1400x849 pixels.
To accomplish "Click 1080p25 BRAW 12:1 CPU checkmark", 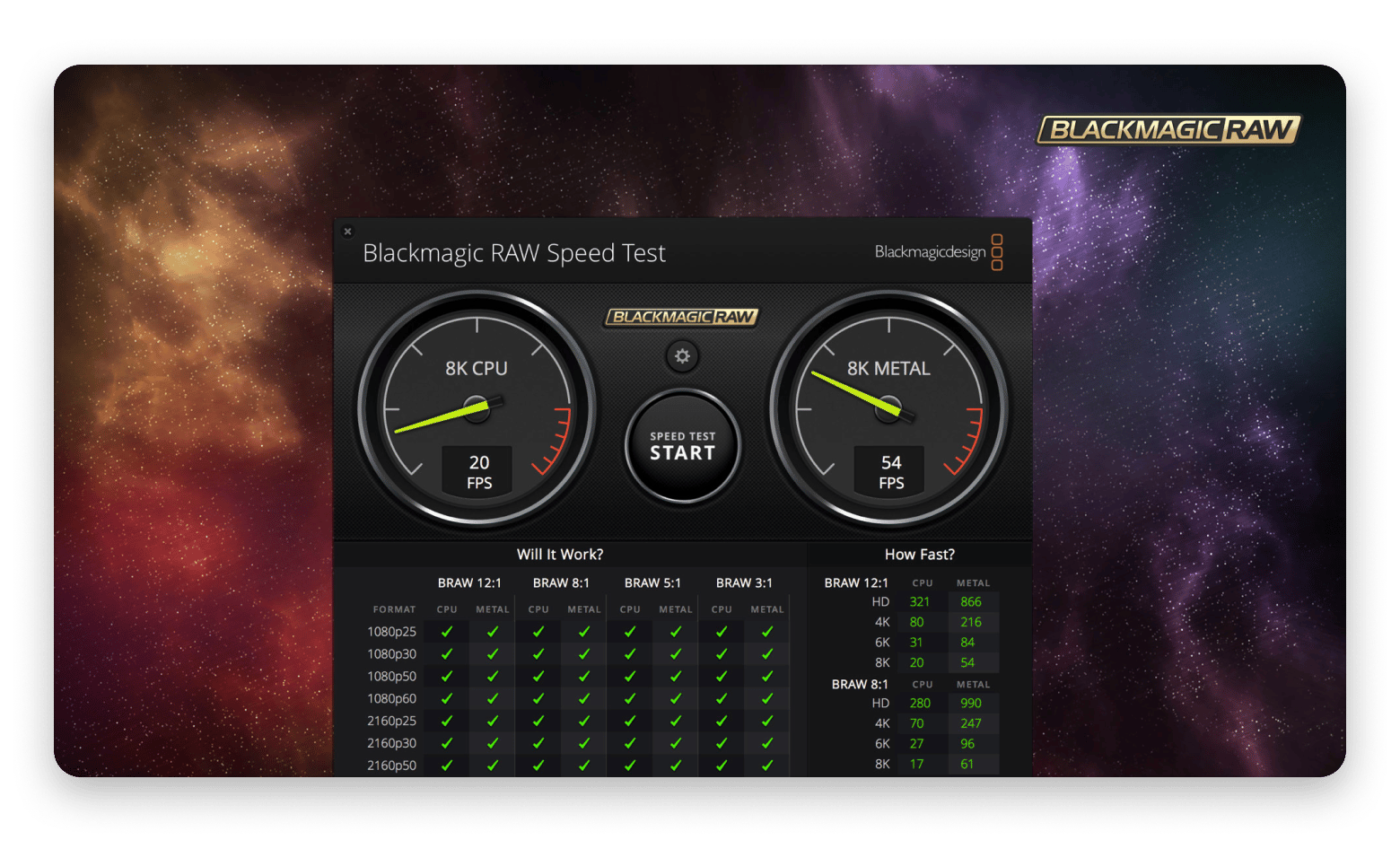I will click(x=447, y=632).
